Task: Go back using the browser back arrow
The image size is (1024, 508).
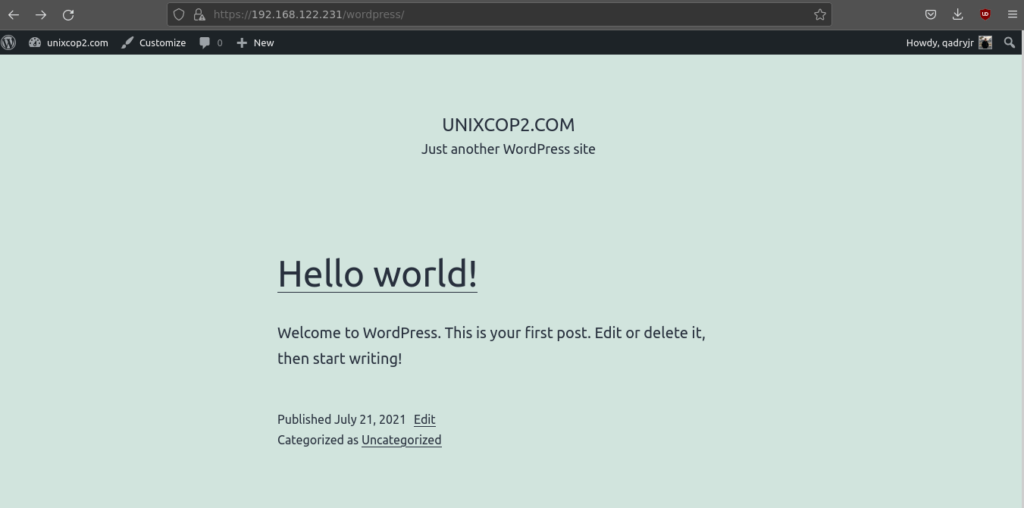Action: (x=13, y=14)
